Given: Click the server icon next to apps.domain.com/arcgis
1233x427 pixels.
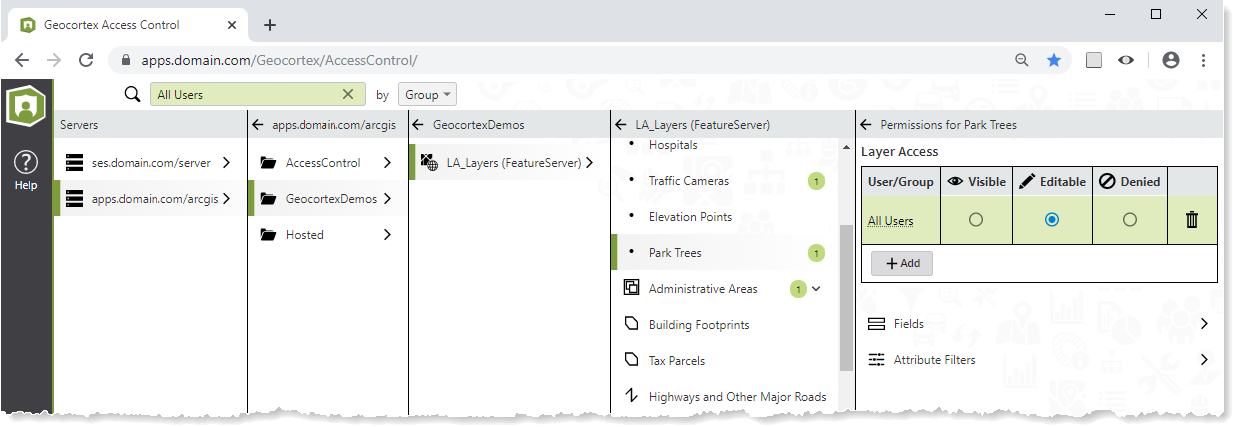Looking at the screenshot, I should [x=74, y=199].
